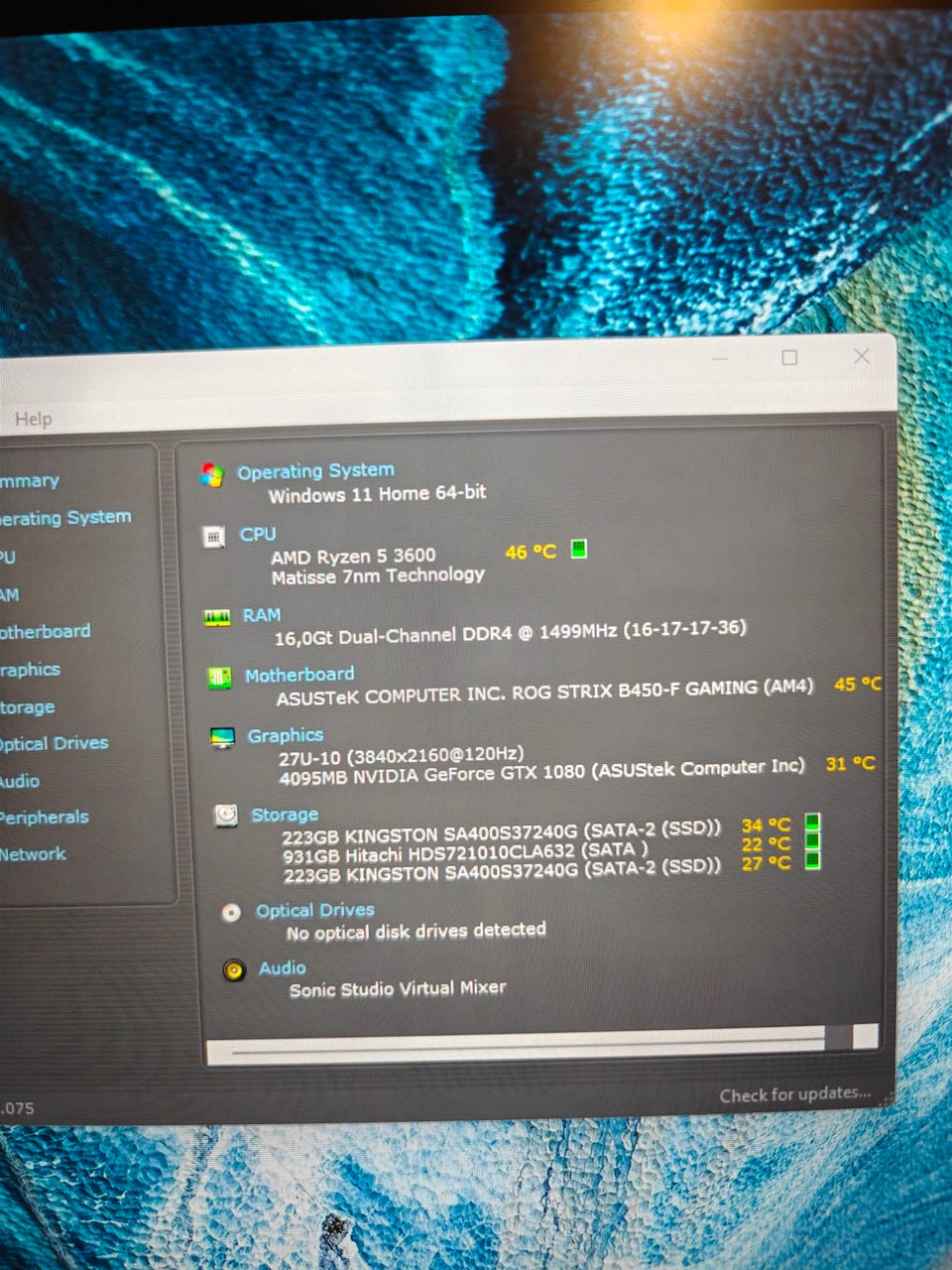Select Storage in the sidebar
Screen dimensions: 952x1270
coord(27,707)
